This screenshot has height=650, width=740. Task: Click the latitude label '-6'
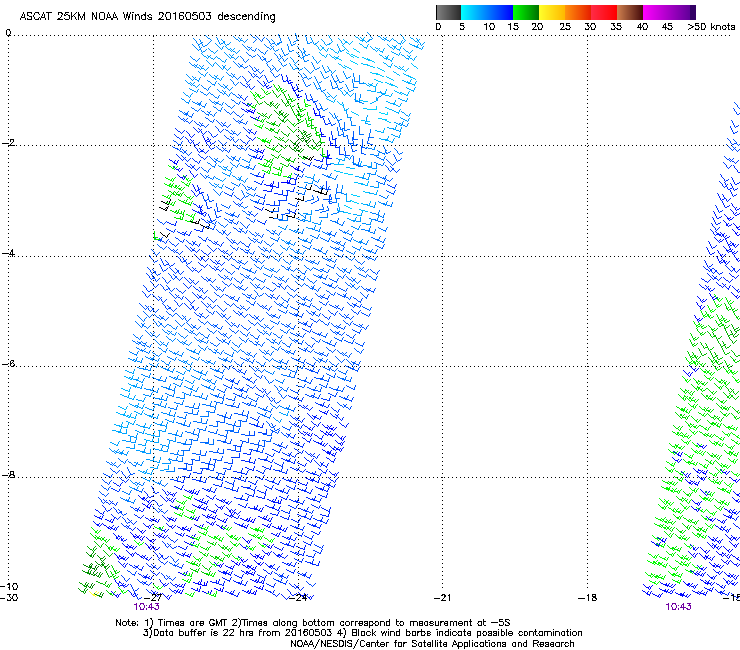(x=9, y=364)
